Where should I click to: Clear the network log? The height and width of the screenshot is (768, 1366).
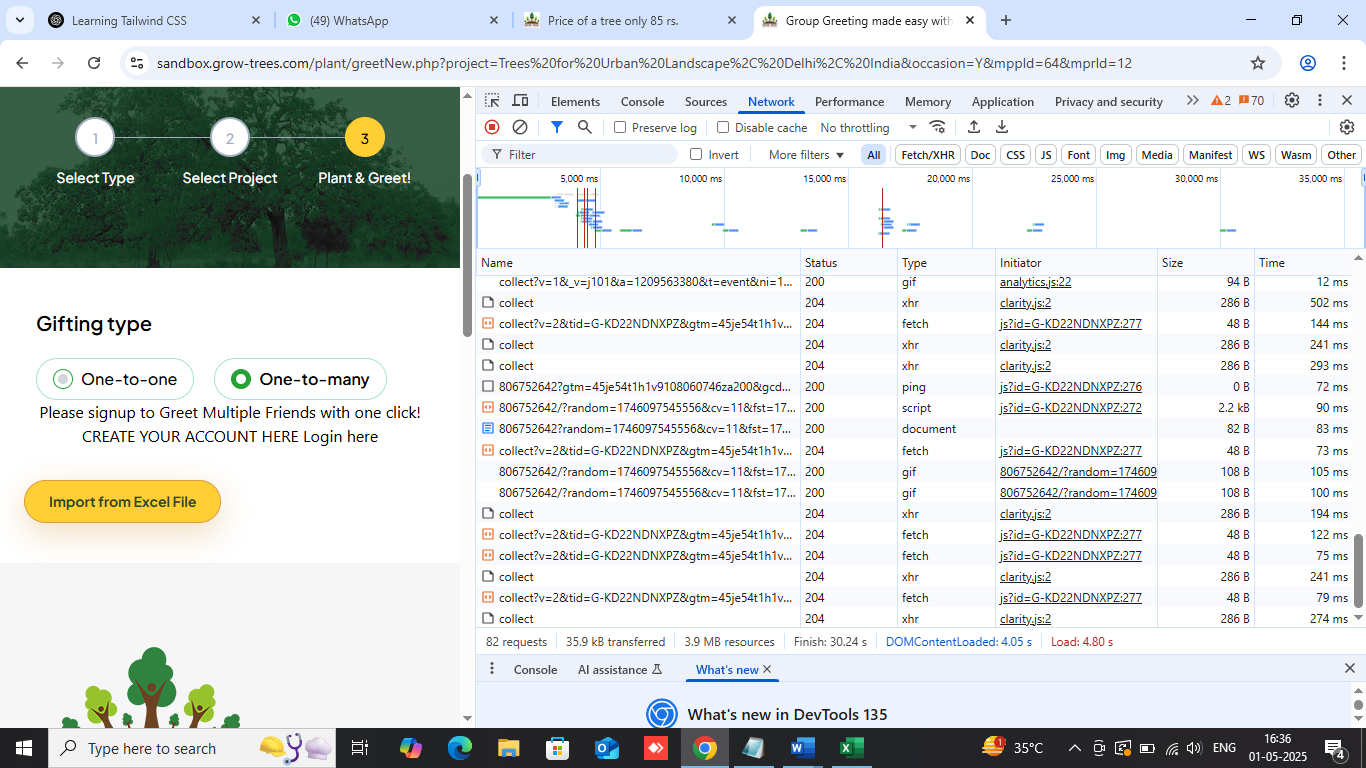click(520, 127)
